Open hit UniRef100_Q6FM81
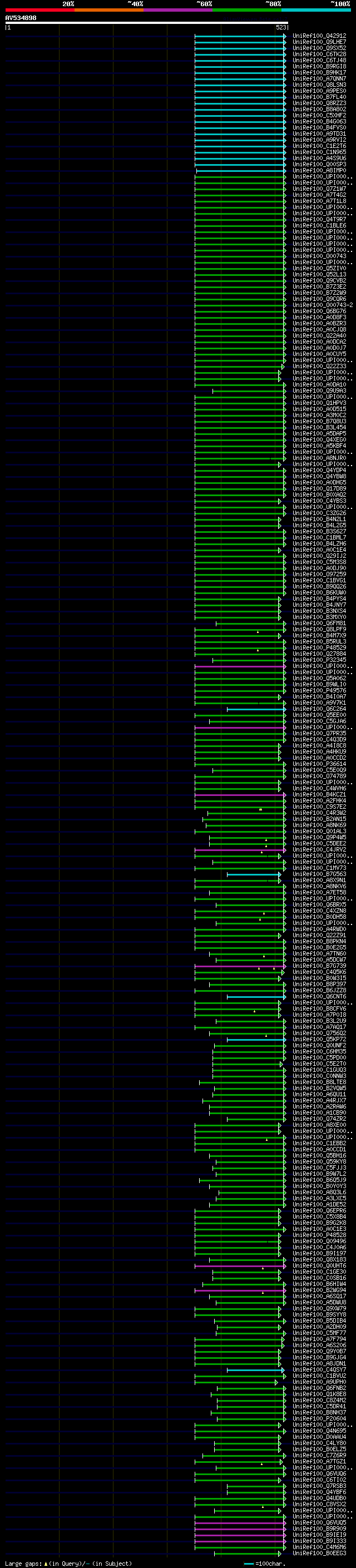The height and width of the screenshot is (1568, 356). pos(319,624)
